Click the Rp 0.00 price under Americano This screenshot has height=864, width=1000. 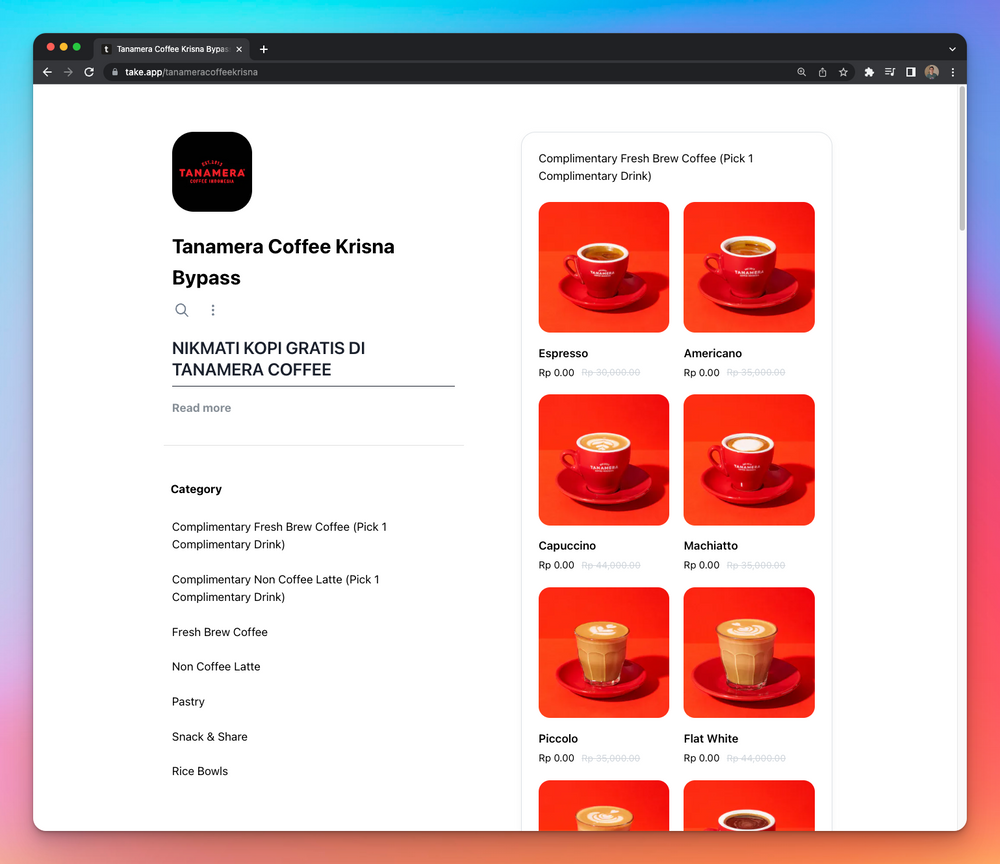coord(702,372)
